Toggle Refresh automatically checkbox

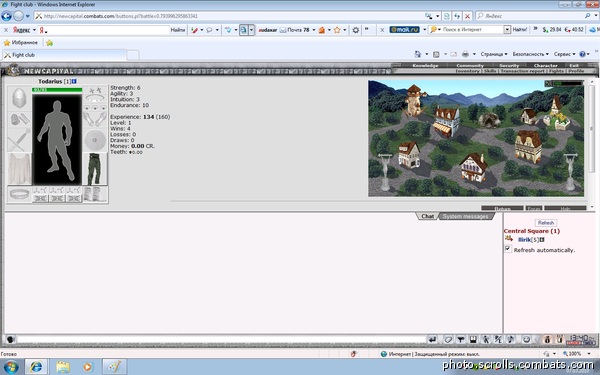[508, 249]
